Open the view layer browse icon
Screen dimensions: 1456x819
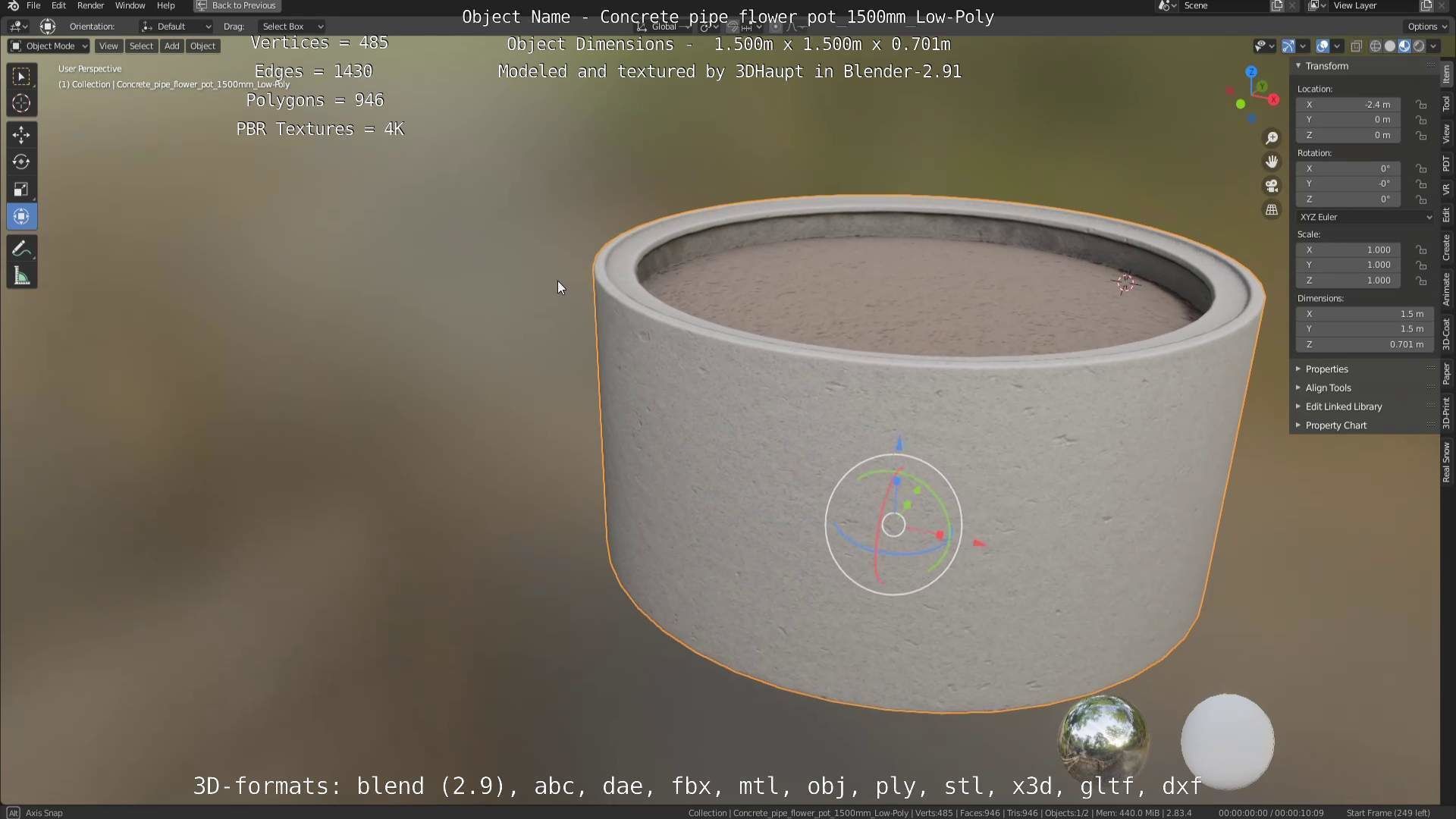click(1317, 5)
